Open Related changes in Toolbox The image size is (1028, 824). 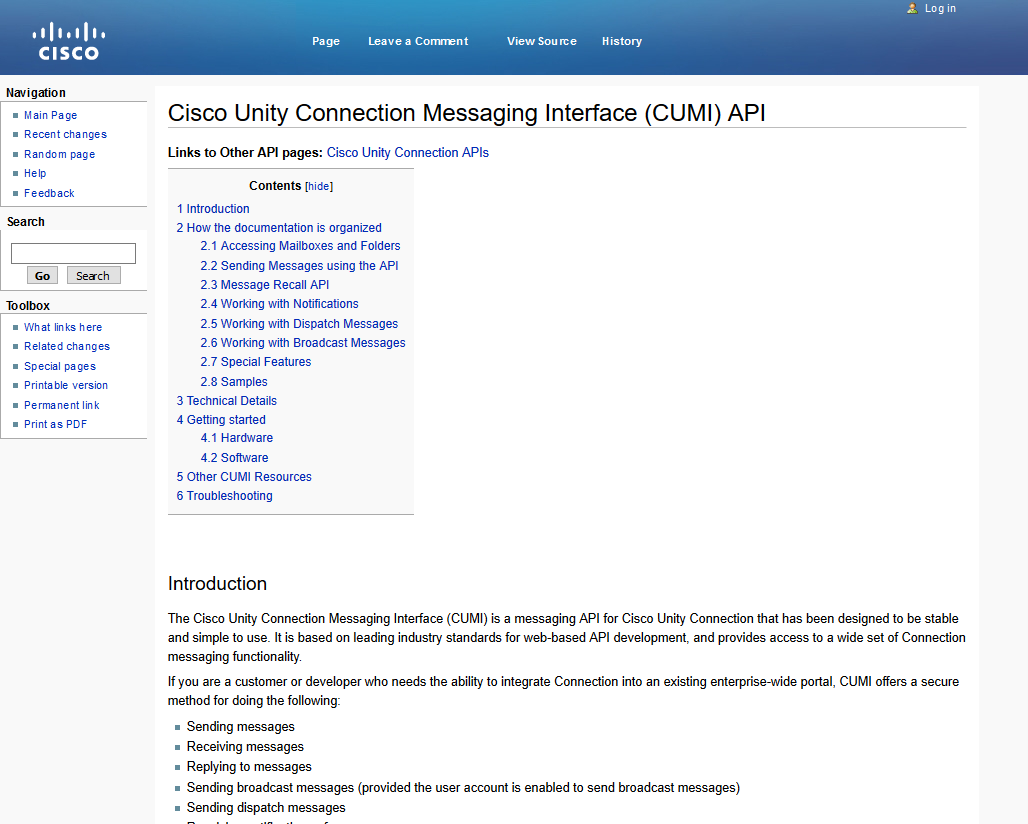coord(67,346)
